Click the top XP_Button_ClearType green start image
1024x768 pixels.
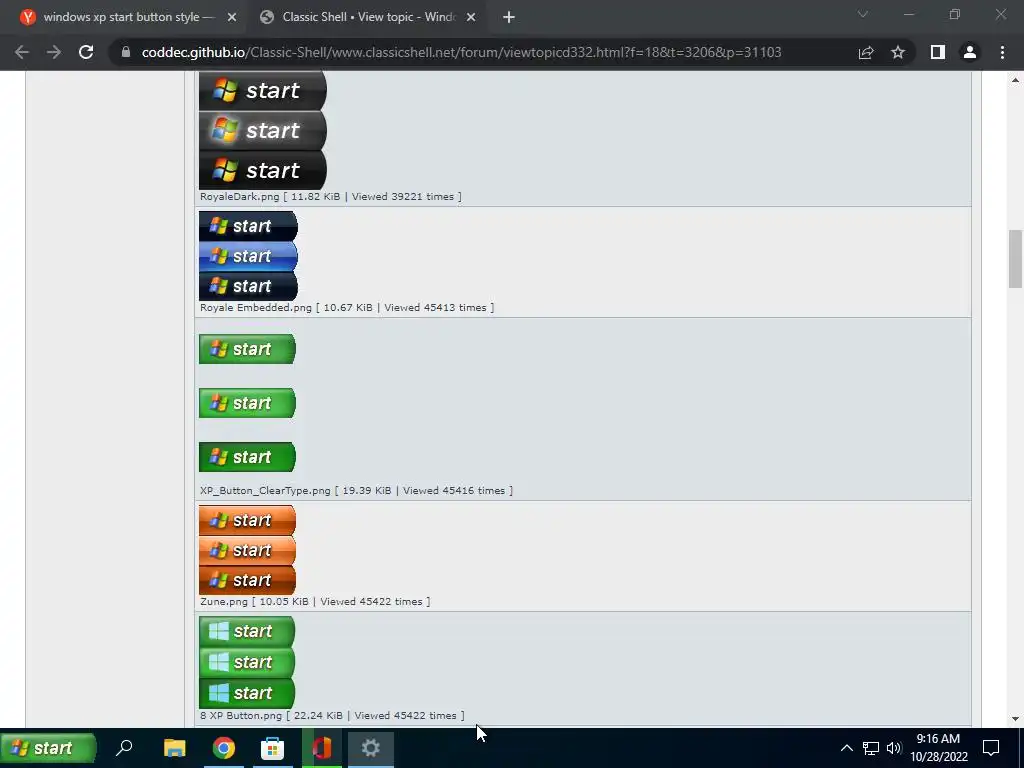pos(248,349)
